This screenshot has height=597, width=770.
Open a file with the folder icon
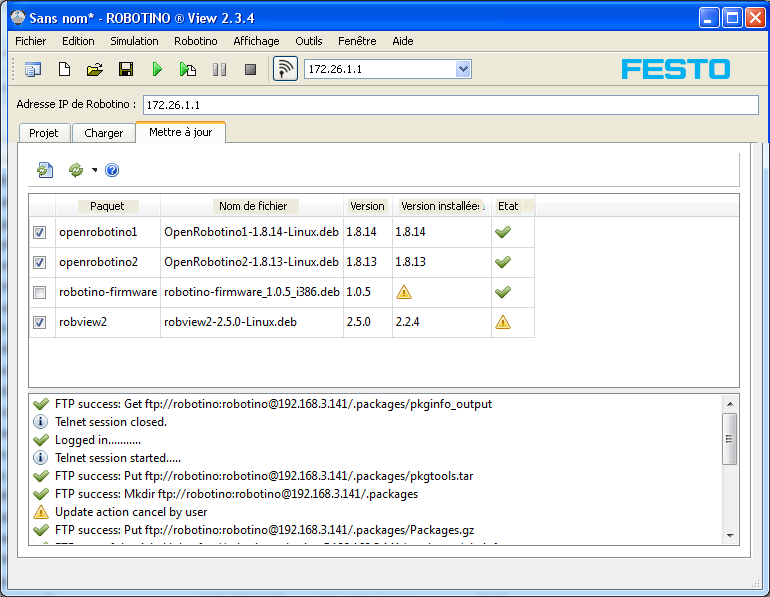point(95,69)
